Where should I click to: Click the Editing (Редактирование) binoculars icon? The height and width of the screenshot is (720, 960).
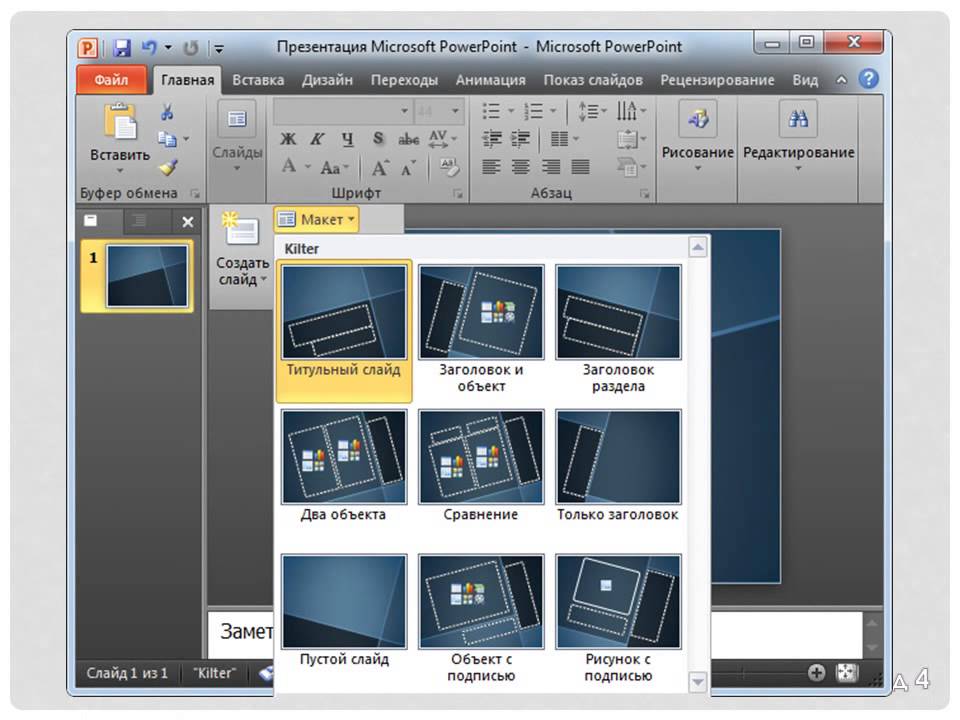click(798, 118)
